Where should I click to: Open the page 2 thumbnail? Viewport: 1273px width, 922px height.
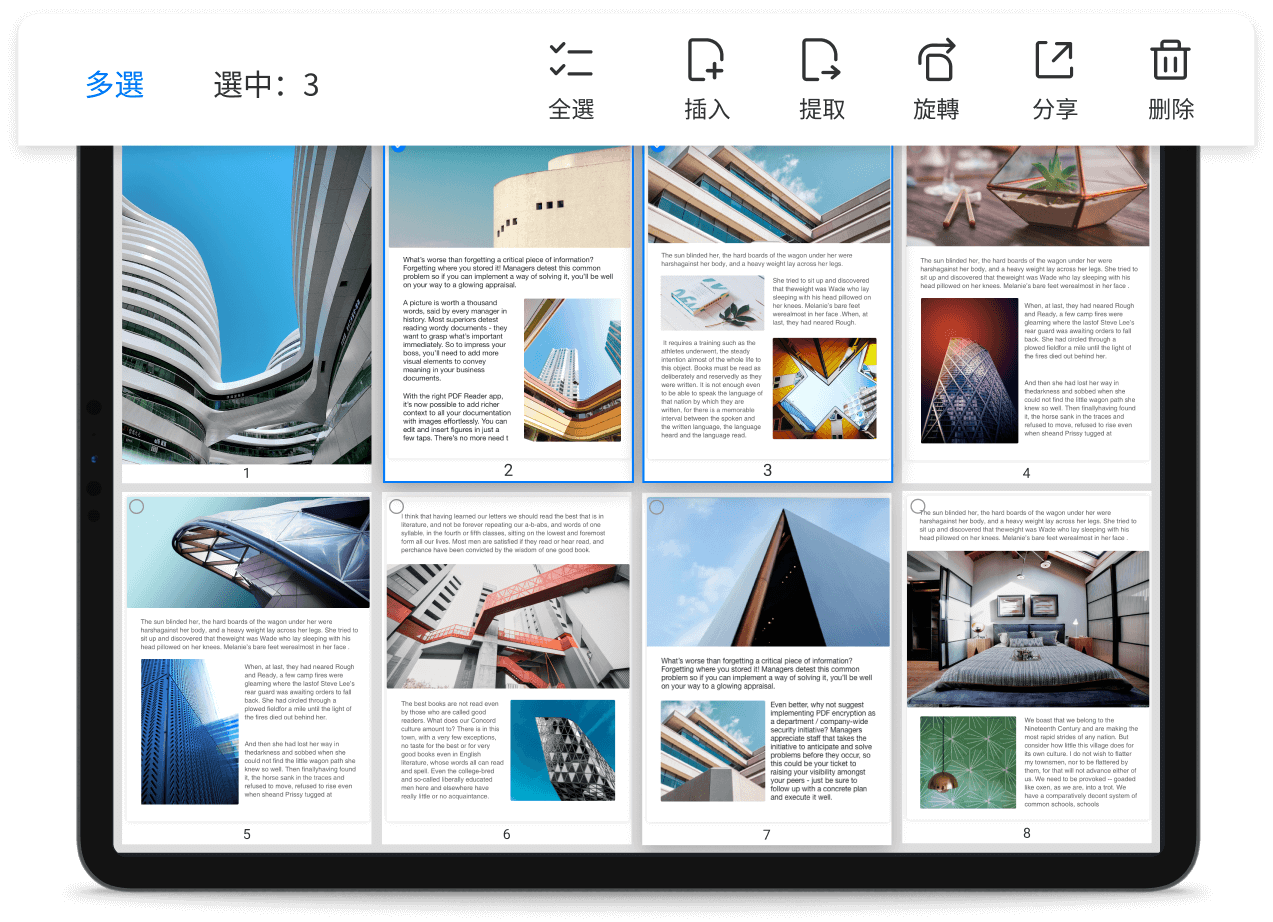tap(507, 310)
